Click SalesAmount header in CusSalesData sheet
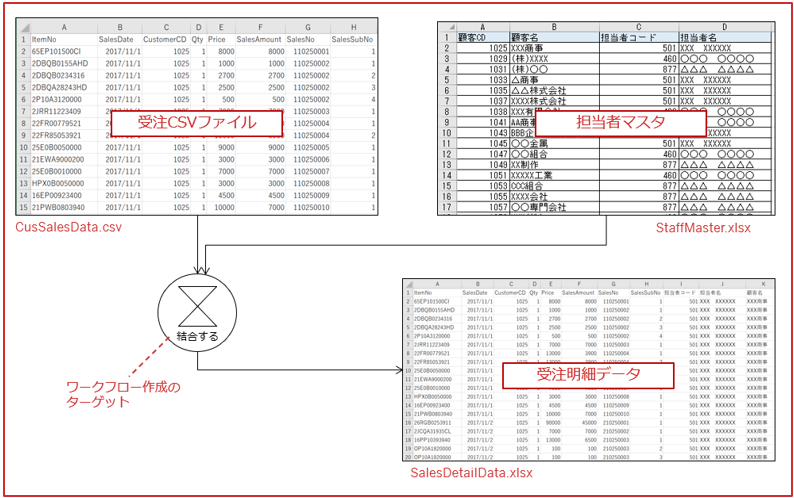Image resolution: width=794 pixels, height=498 pixels. pos(259,40)
